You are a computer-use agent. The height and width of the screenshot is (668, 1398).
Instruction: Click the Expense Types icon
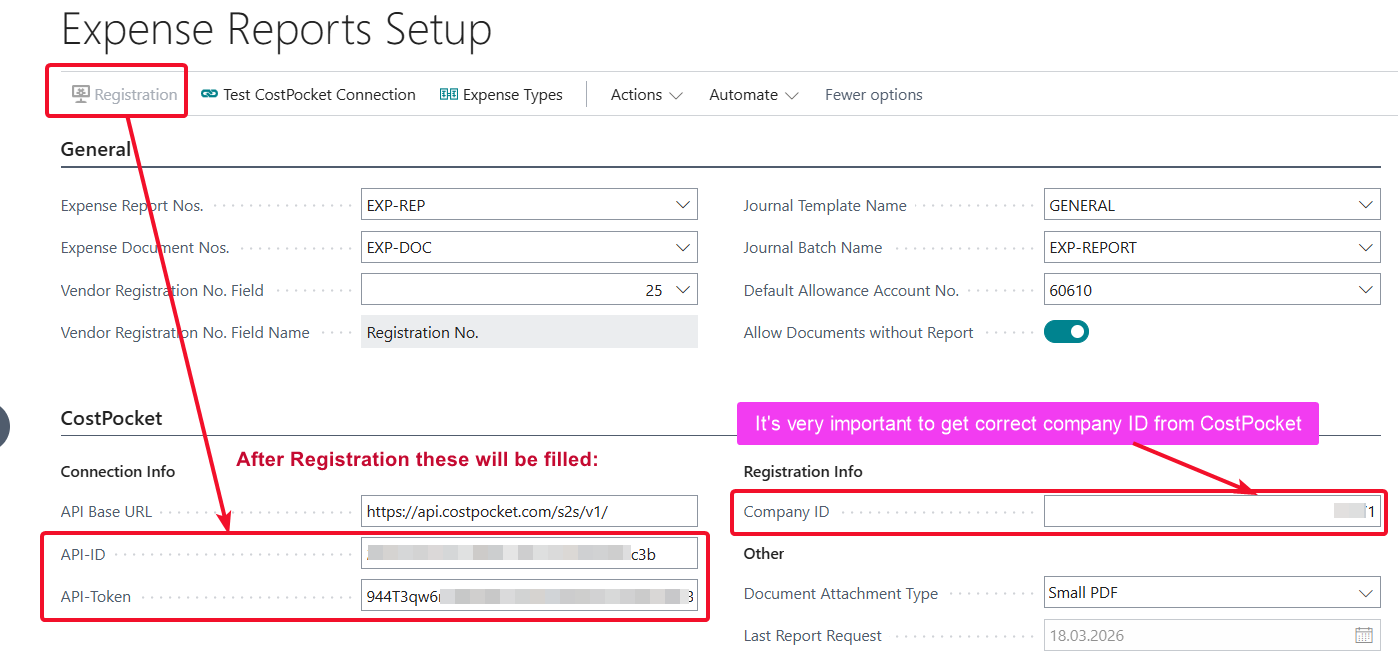point(449,94)
